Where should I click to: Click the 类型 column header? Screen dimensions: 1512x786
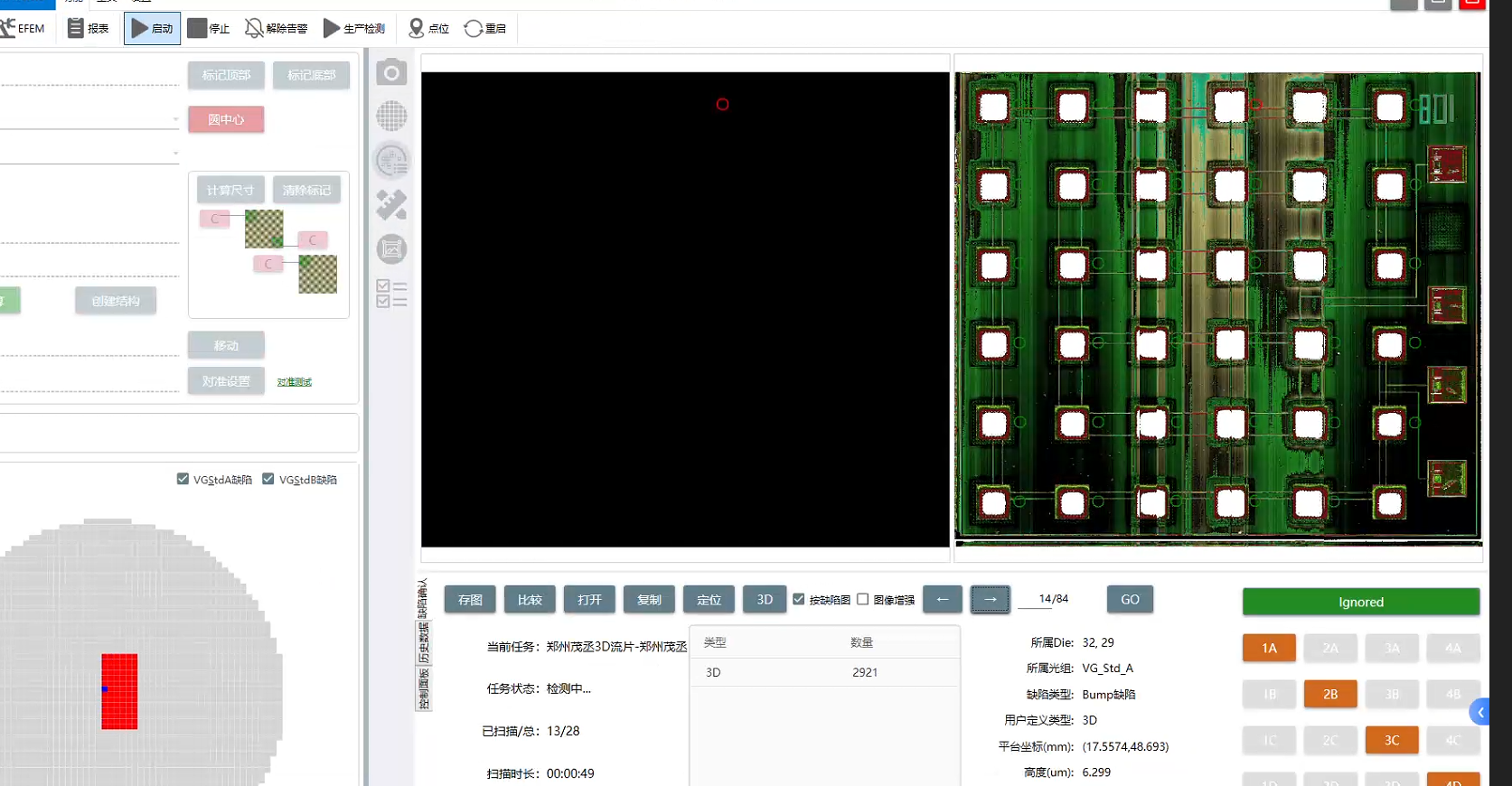coord(715,642)
